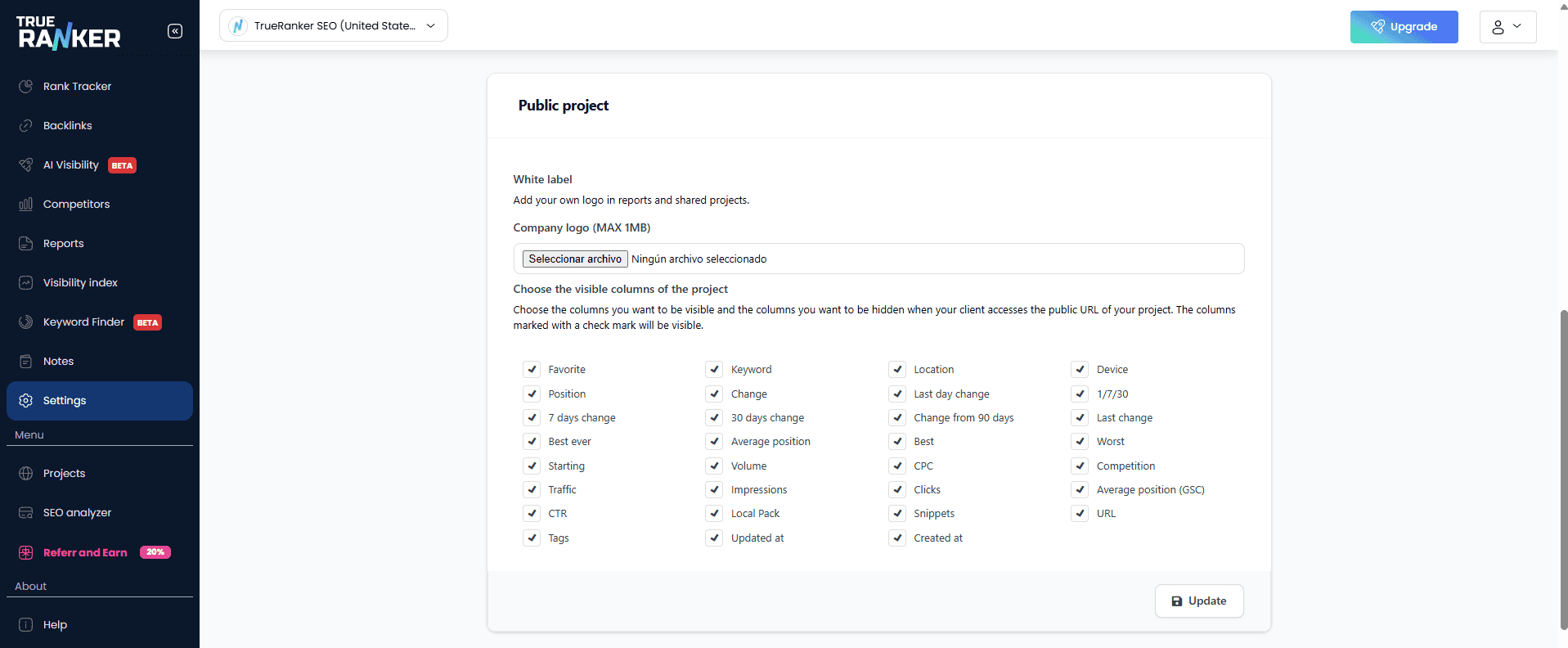Toggle the Local Pack column checkbox
This screenshot has height=648, width=1568.
(714, 513)
